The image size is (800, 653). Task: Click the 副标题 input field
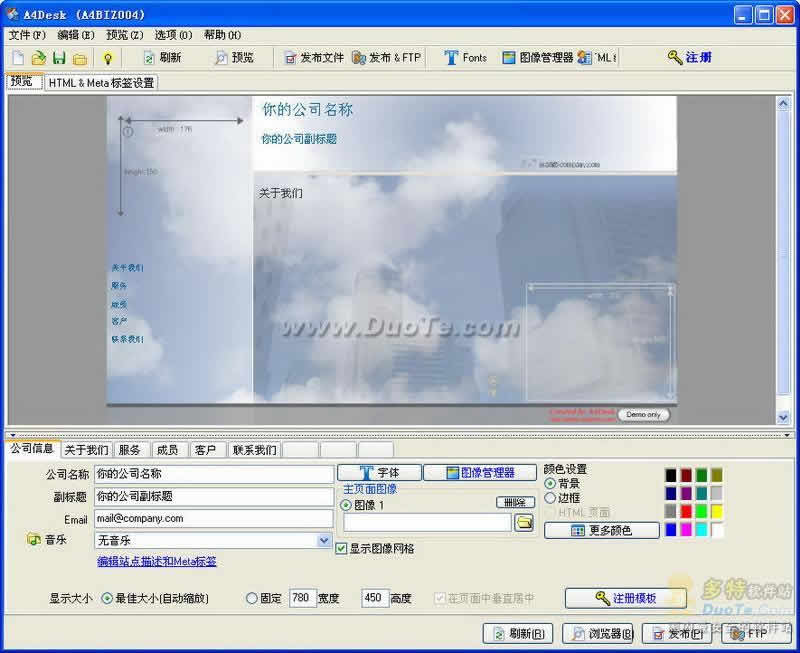pyautogui.click(x=214, y=496)
